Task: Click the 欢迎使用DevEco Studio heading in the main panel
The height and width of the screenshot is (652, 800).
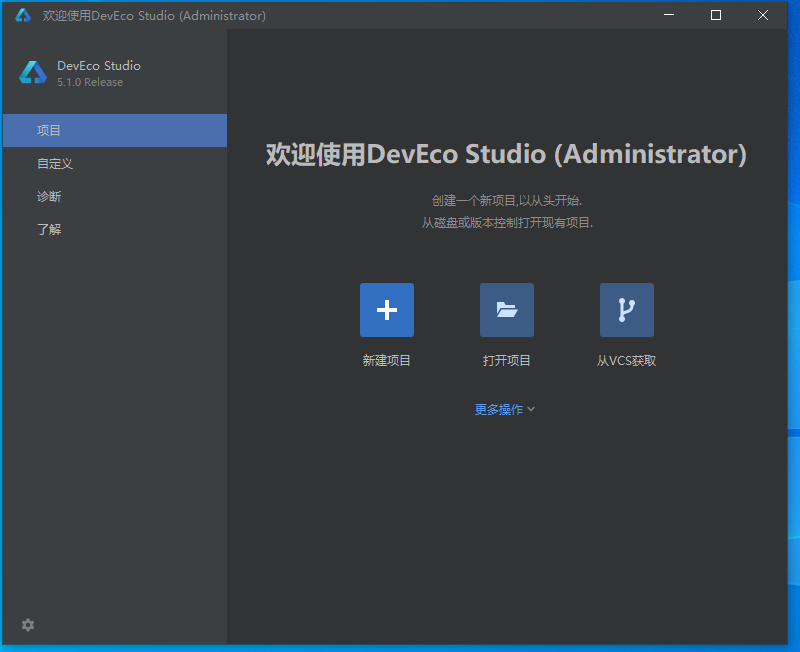Action: click(506, 155)
